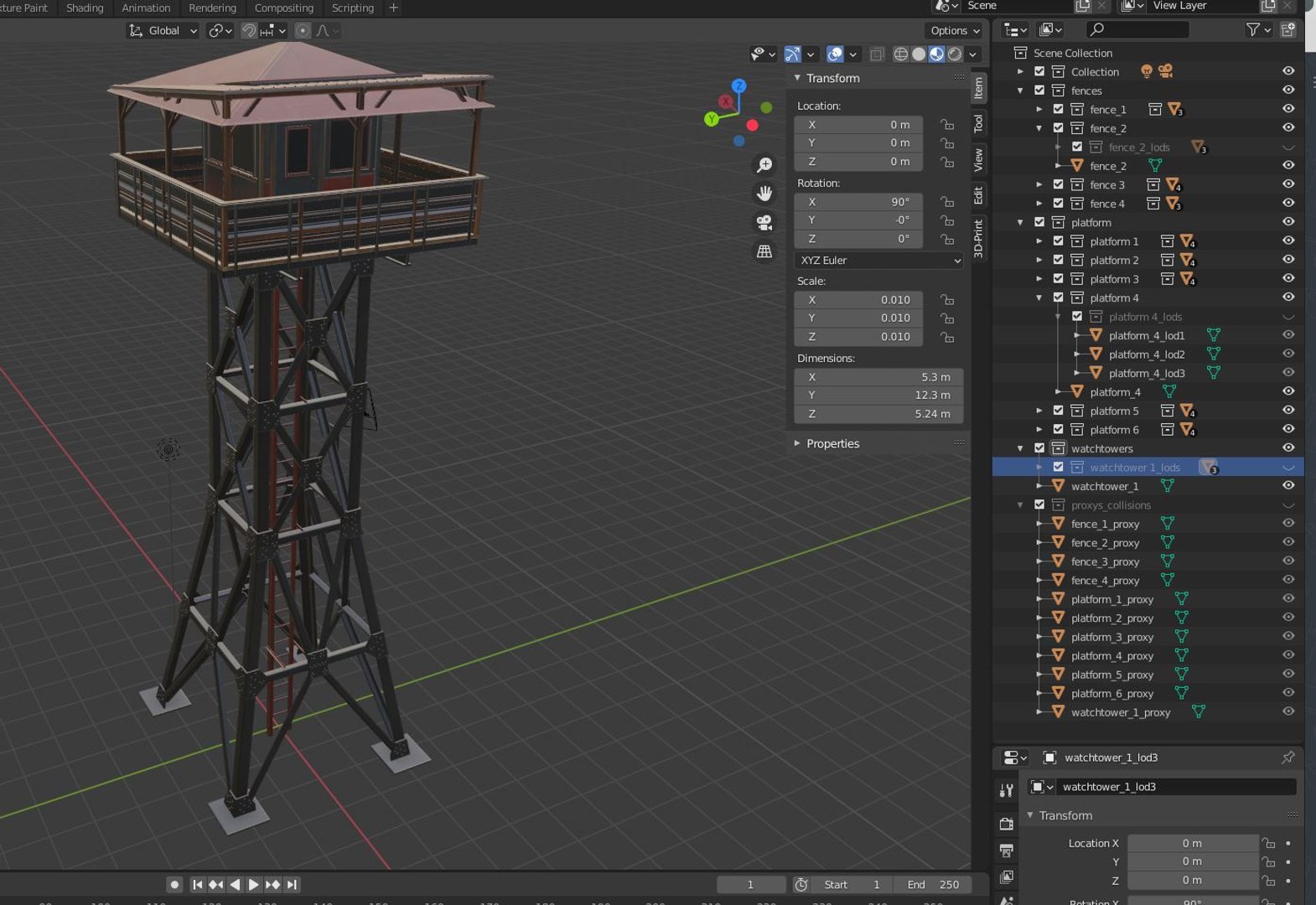The image size is (1316, 905).
Task: Pin the watchtower_1_lod3 properties panel
Action: pos(1288,758)
